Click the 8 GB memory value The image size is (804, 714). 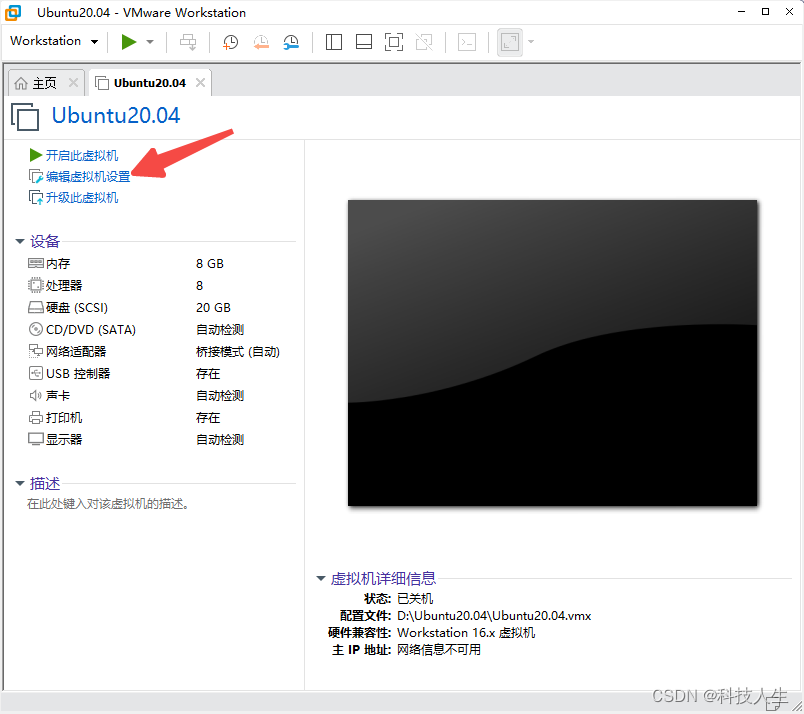click(x=210, y=264)
